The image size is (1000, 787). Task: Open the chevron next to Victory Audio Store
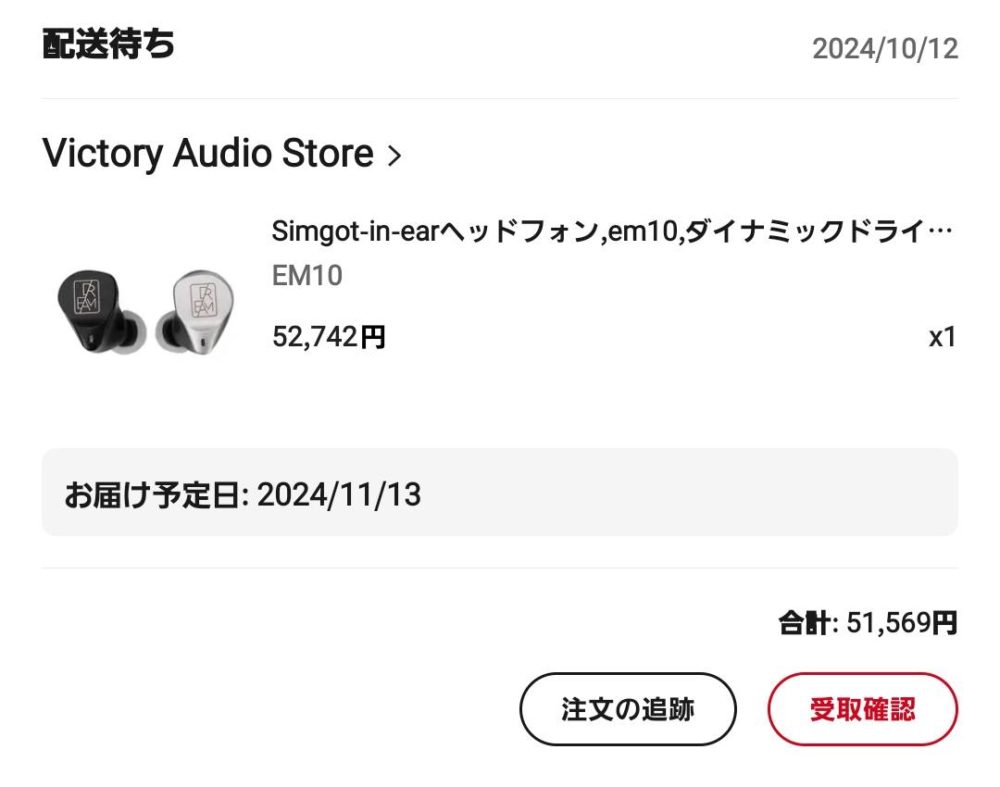395,155
